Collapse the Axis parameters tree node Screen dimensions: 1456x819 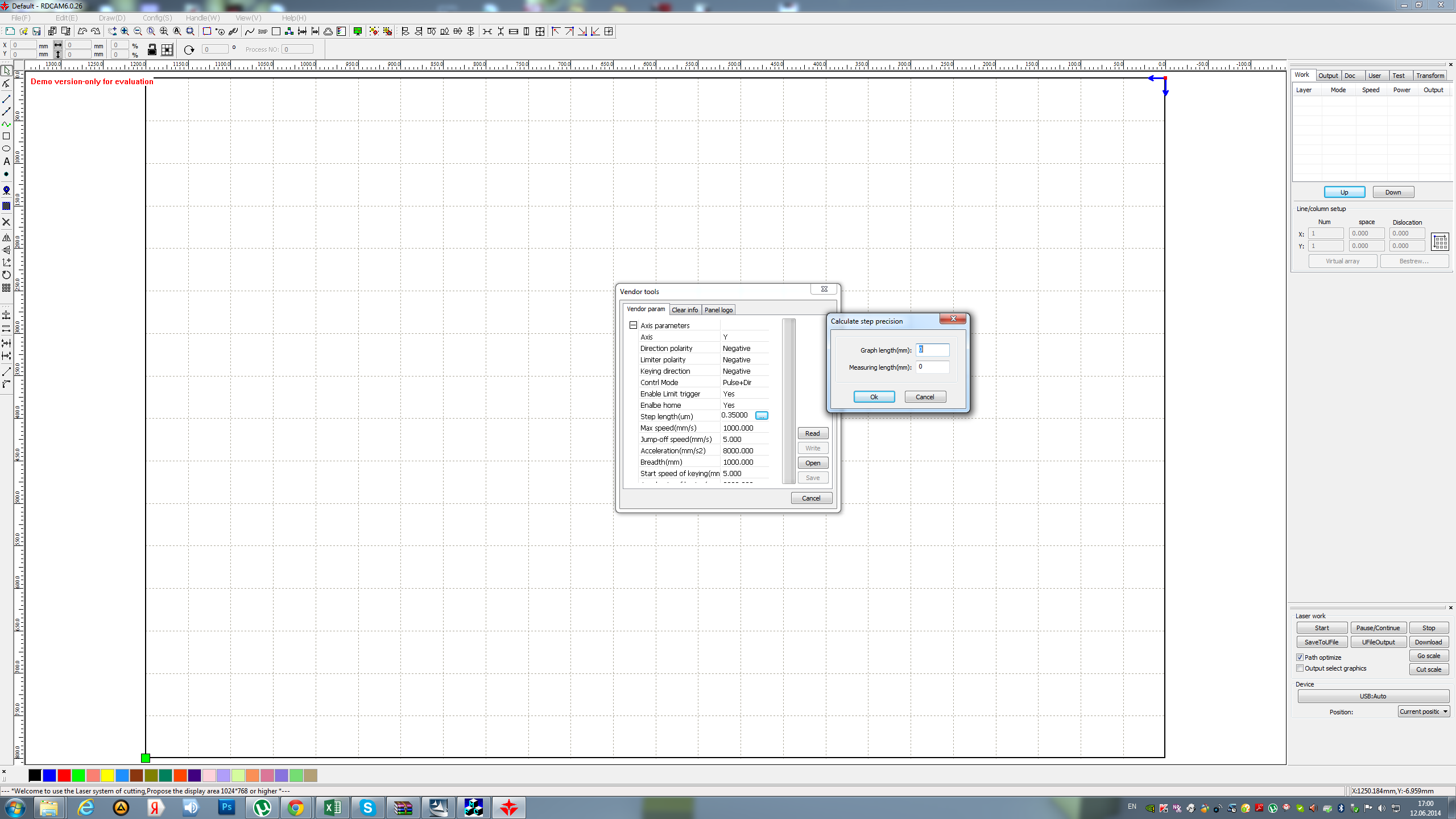coord(633,325)
